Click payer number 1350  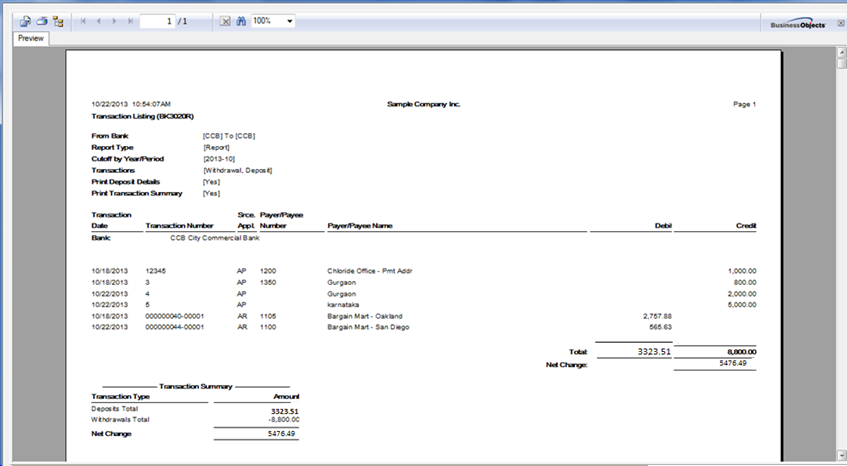[x=268, y=282]
